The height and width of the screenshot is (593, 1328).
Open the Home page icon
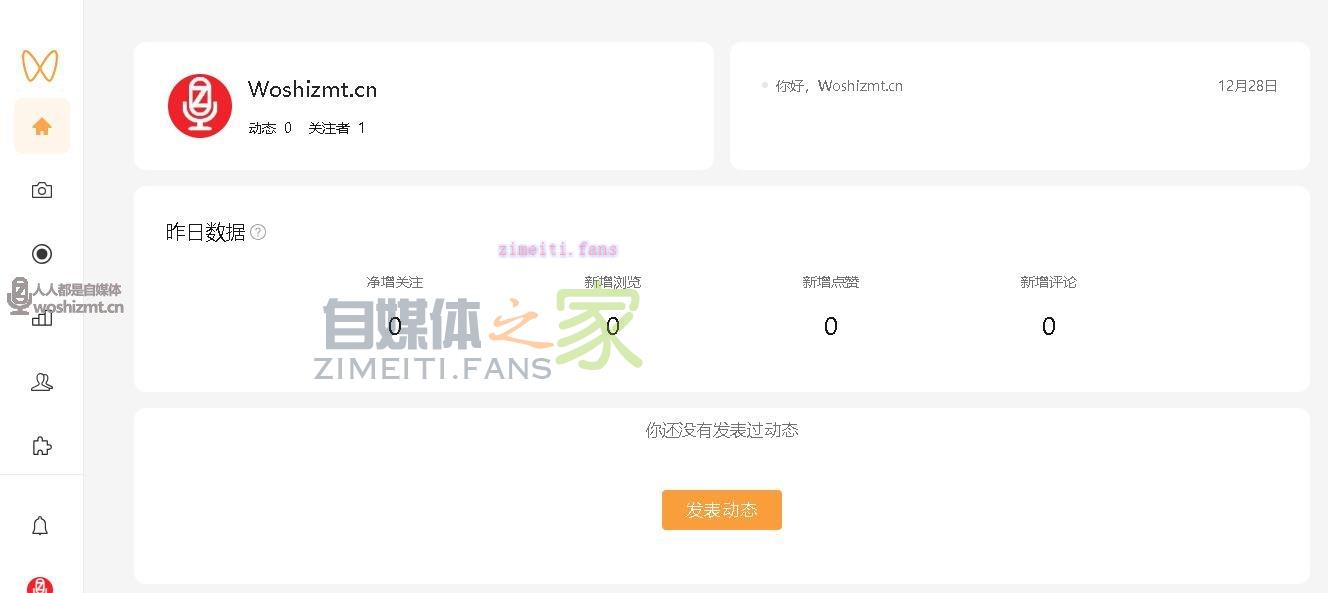(x=42, y=126)
